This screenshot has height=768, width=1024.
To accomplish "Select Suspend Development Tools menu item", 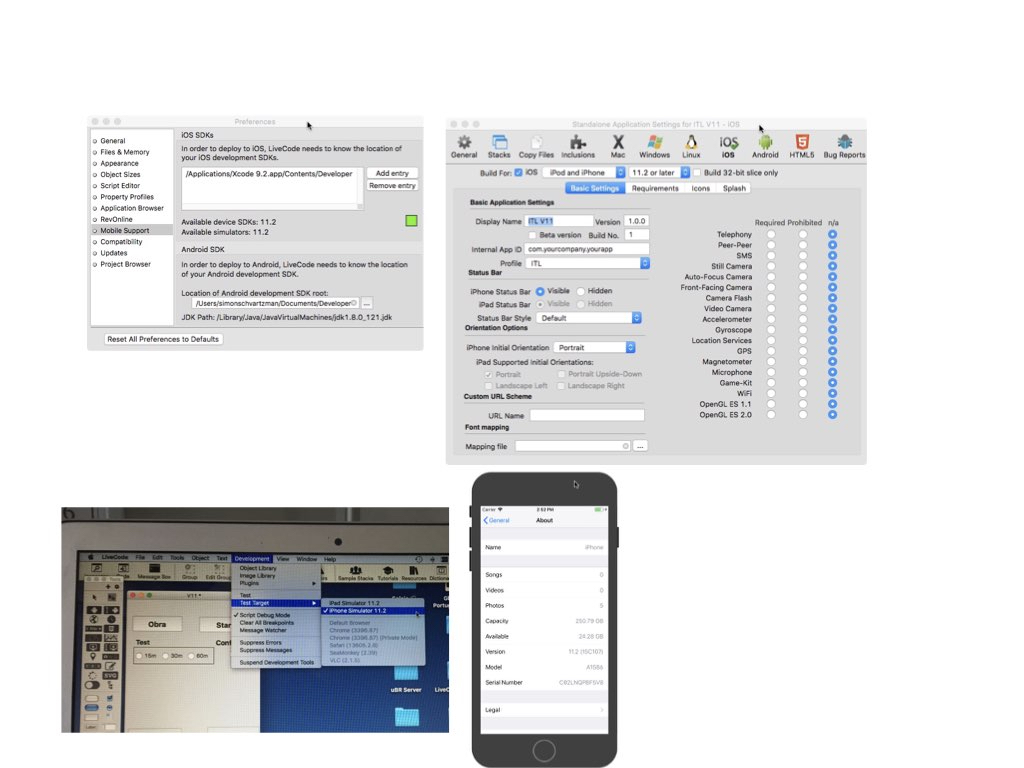I will click(x=276, y=662).
